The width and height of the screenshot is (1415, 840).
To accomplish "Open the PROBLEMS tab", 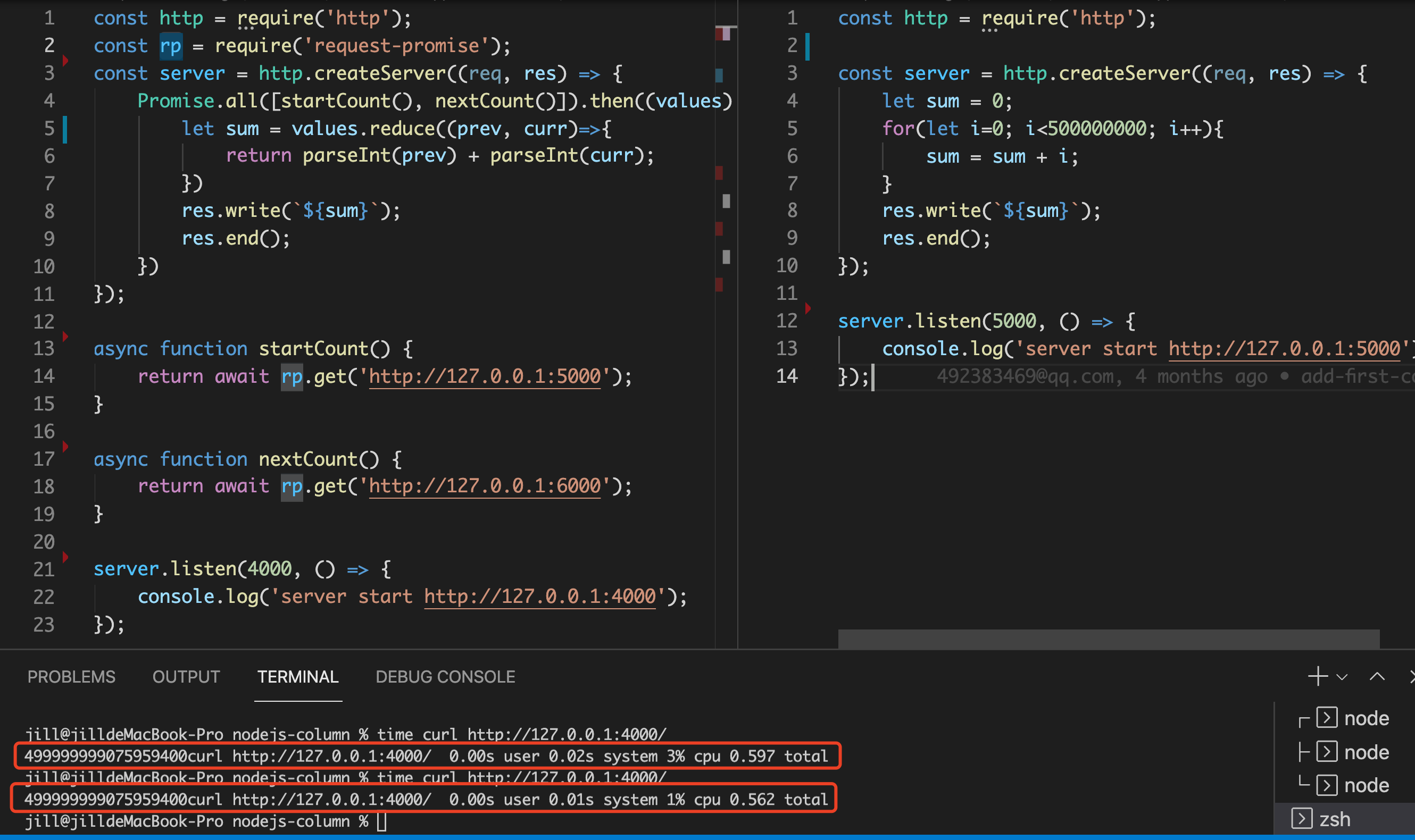I will 71,676.
